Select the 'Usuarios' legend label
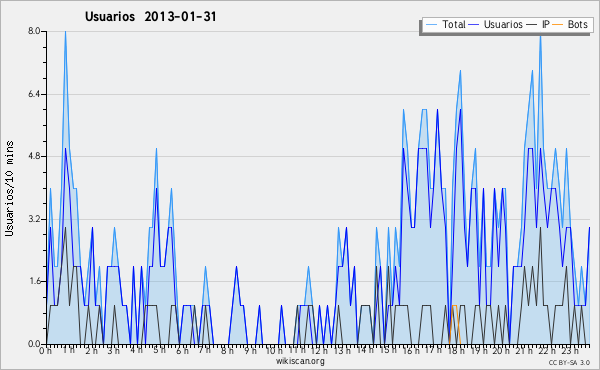The width and height of the screenshot is (600, 370). point(503,24)
